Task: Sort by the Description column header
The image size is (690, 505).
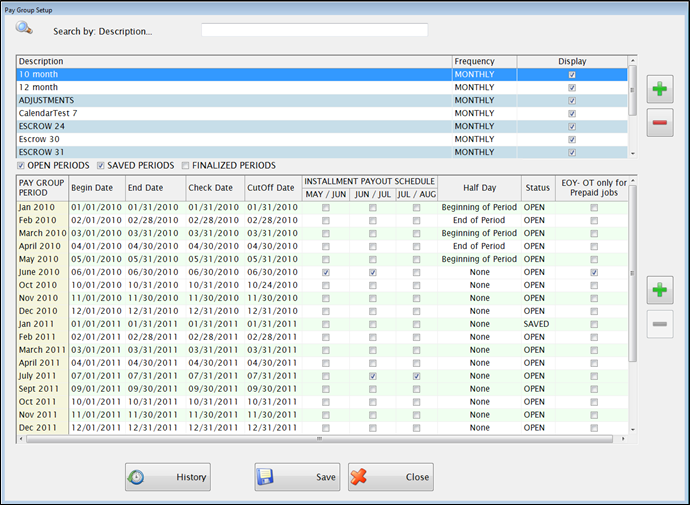Action: [234, 62]
